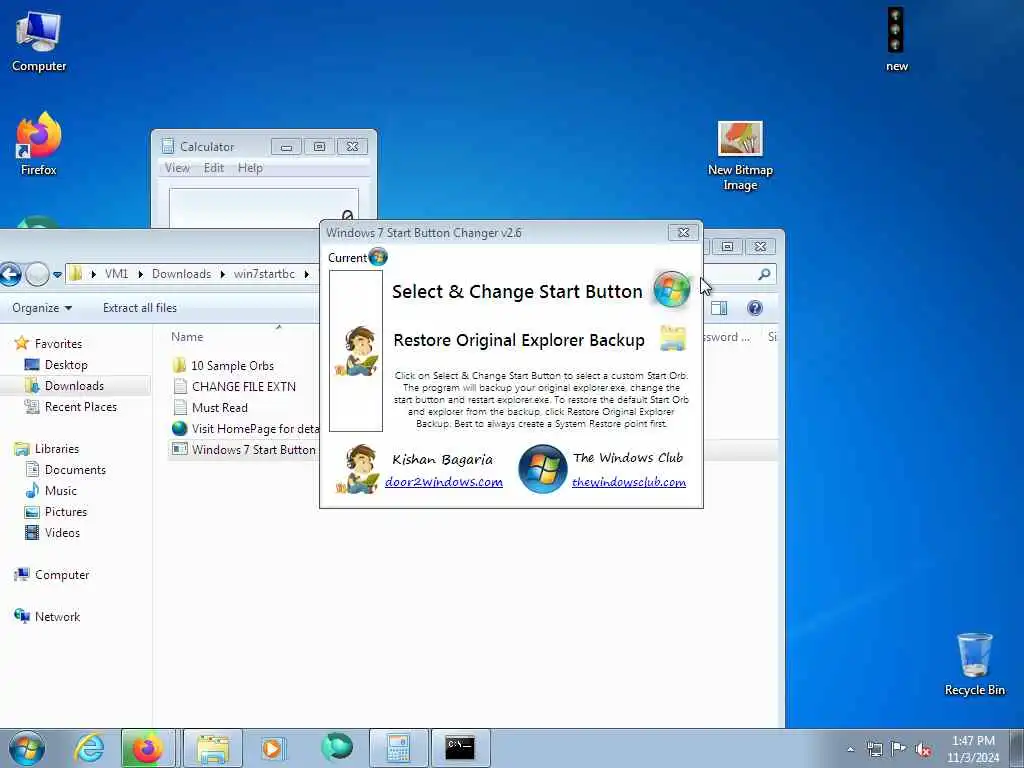Image resolution: width=1024 pixels, height=768 pixels.
Task: Click the green round app taskbar icon
Action: 337,747
